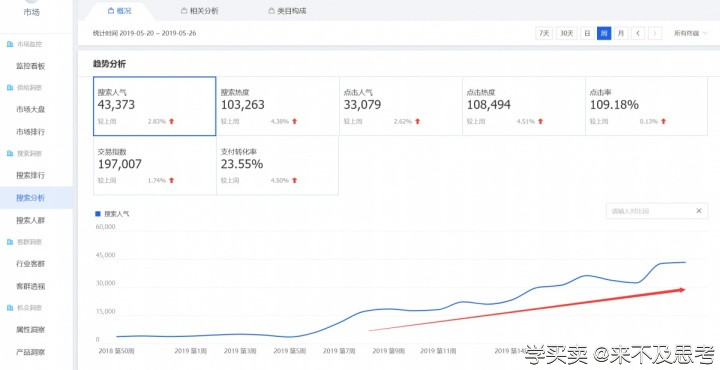The width and height of the screenshot is (720, 370).
Task: Open 监控看板 in sidebar
Action: 31,66
